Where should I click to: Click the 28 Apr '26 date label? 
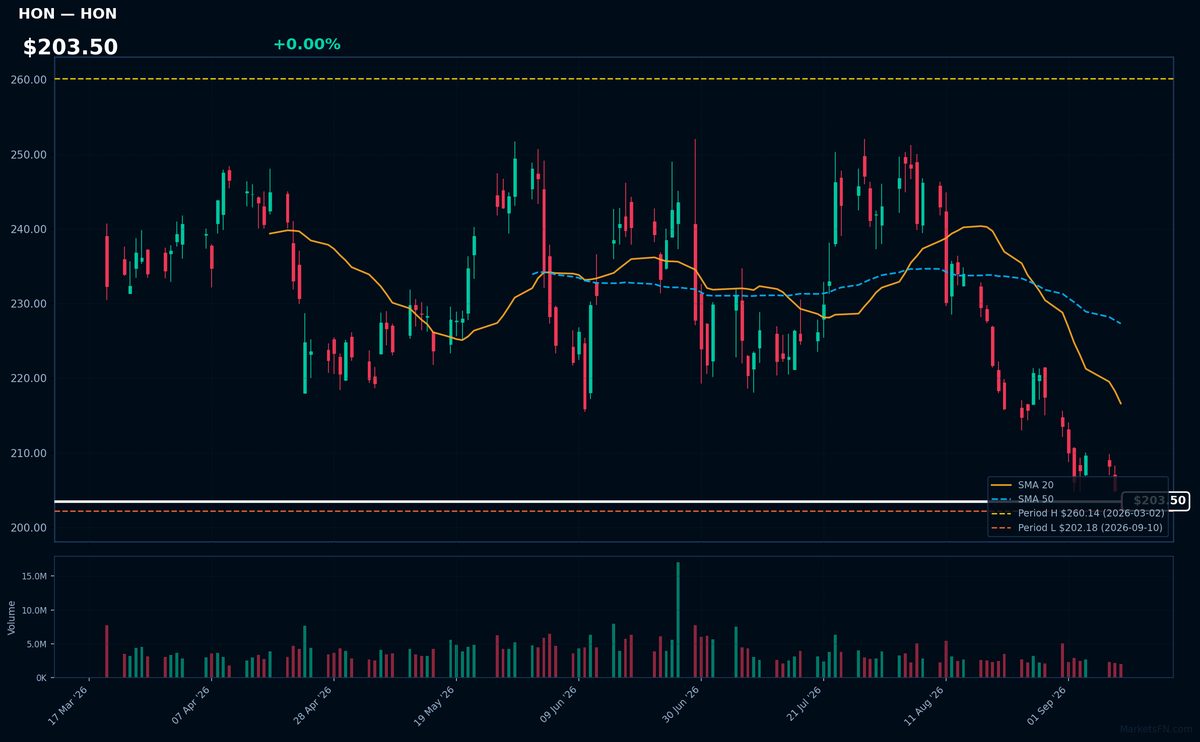coord(312,704)
